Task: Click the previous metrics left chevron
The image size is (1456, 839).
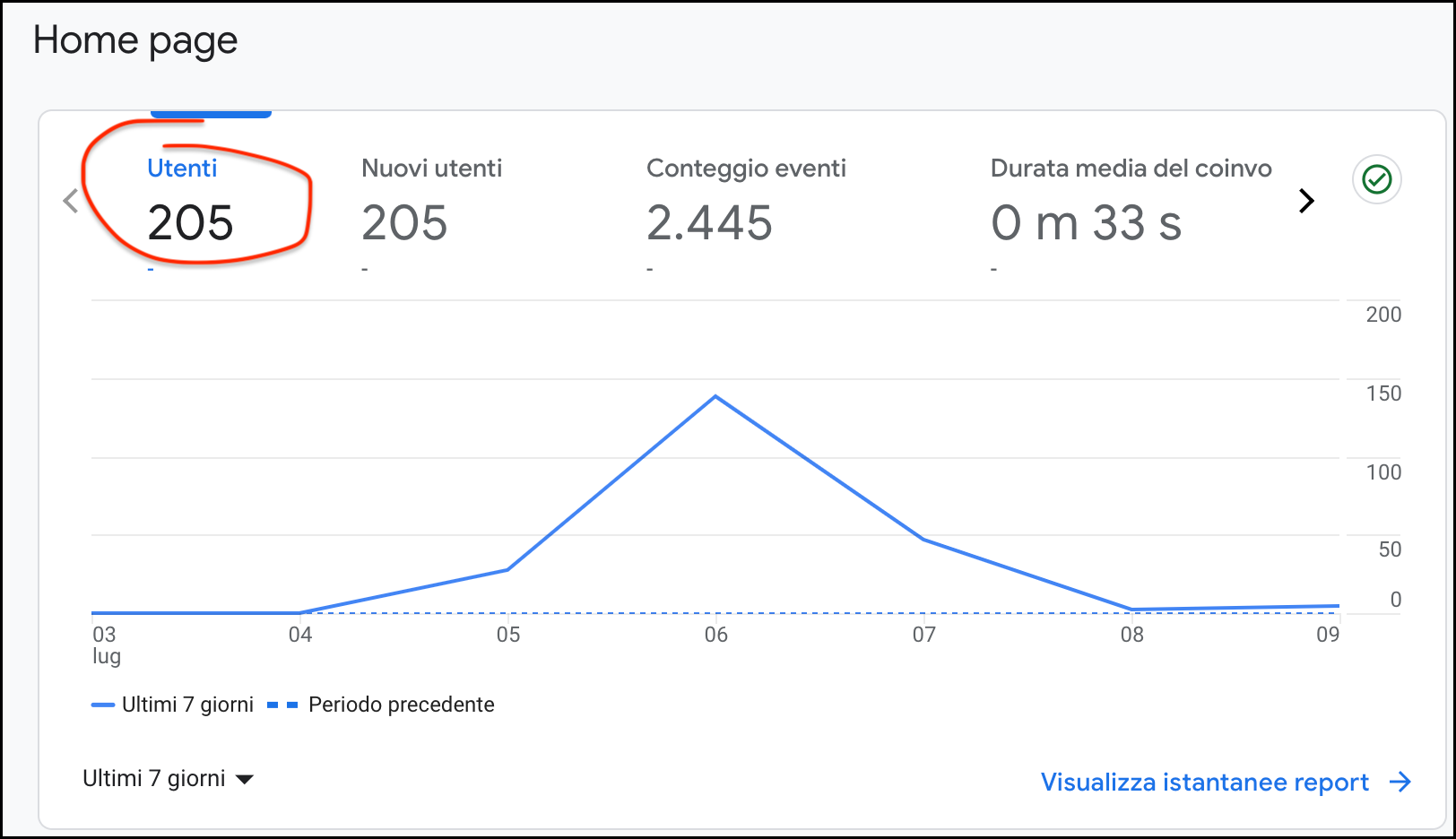Action: tap(72, 201)
